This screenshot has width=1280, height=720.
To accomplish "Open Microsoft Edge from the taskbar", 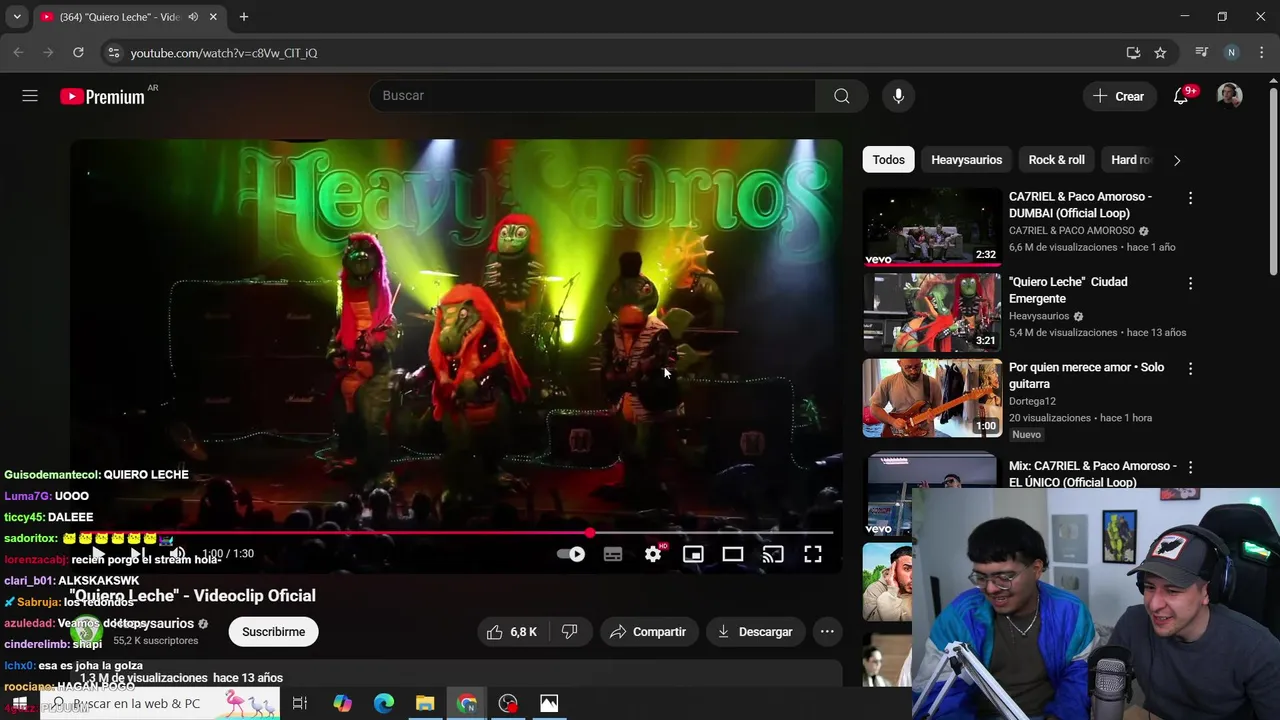I will [x=384, y=704].
